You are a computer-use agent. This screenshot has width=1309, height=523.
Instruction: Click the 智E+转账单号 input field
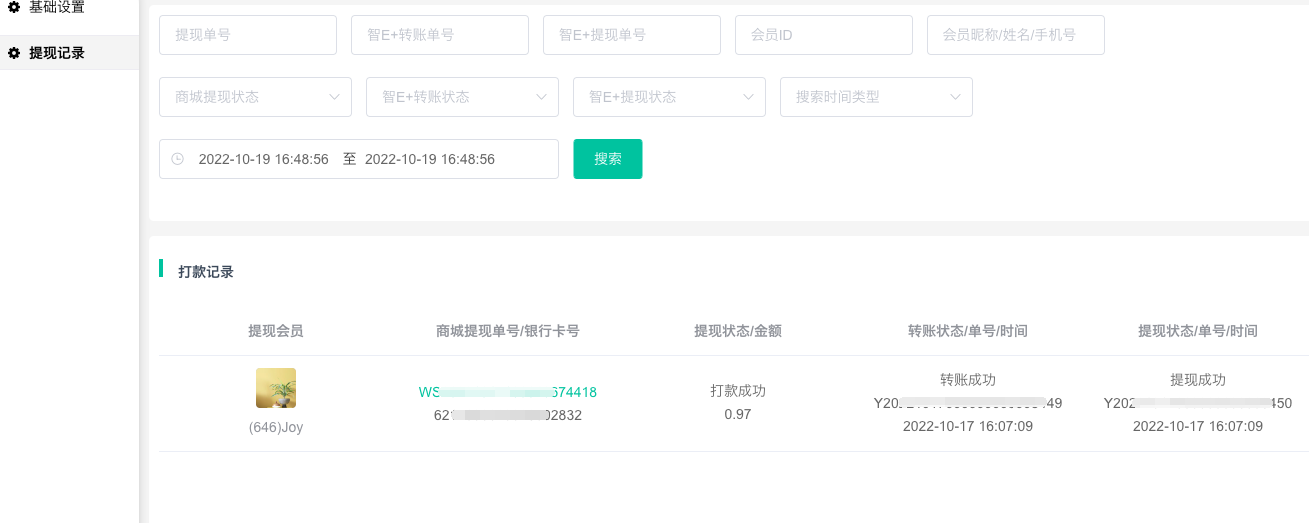[x=440, y=35]
